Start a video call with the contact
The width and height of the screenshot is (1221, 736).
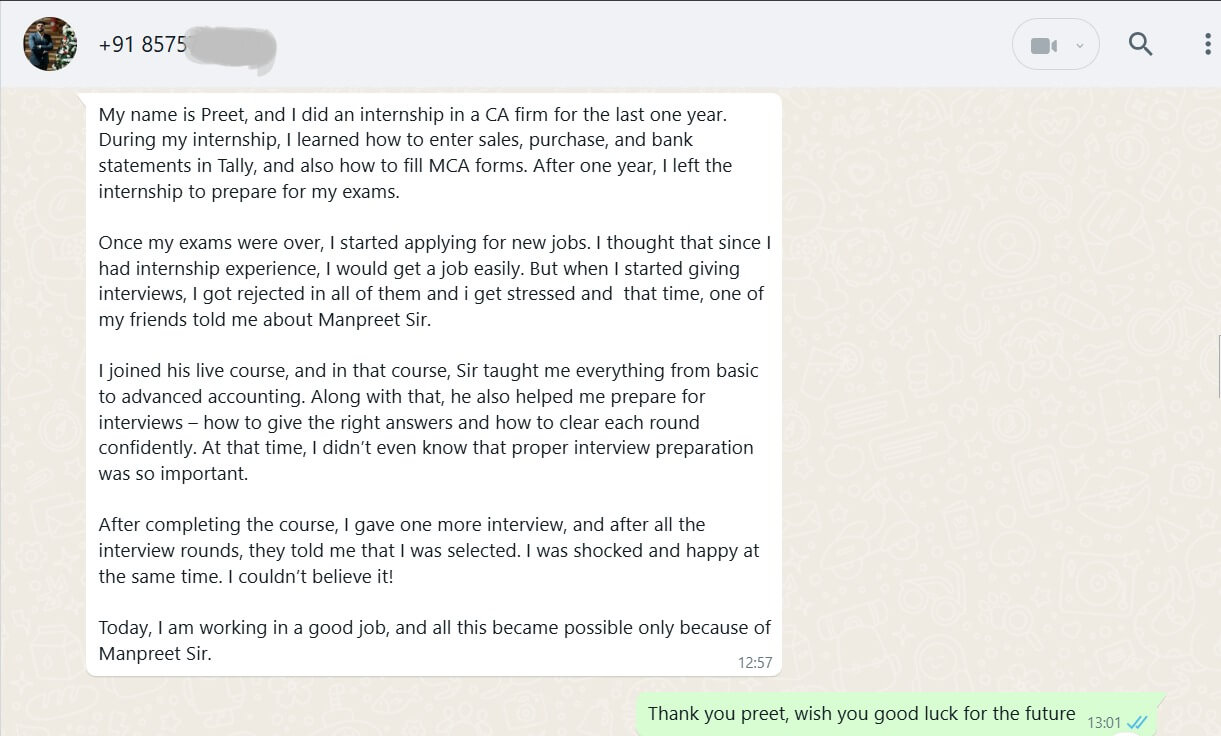[x=1043, y=46]
